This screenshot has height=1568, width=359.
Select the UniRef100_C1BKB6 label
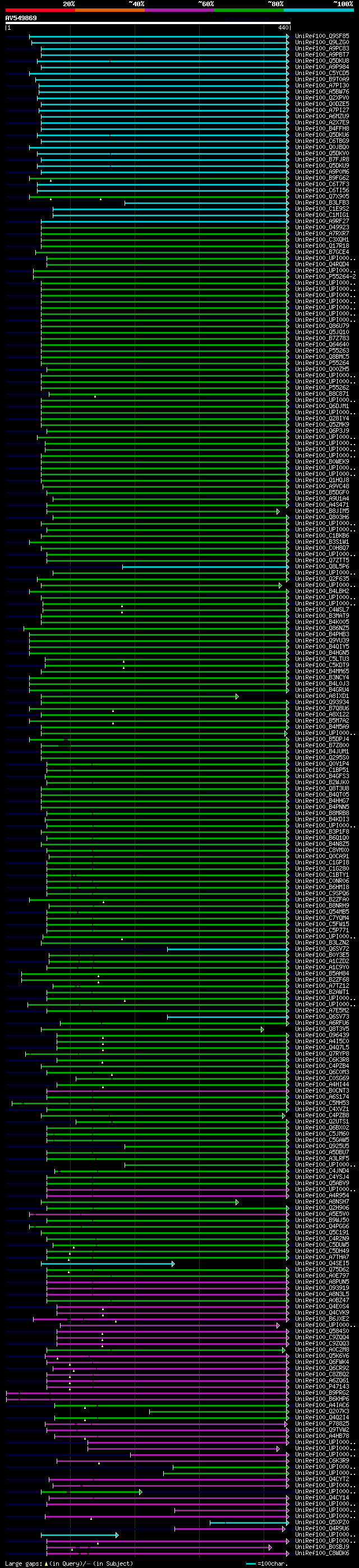tap(323, 535)
